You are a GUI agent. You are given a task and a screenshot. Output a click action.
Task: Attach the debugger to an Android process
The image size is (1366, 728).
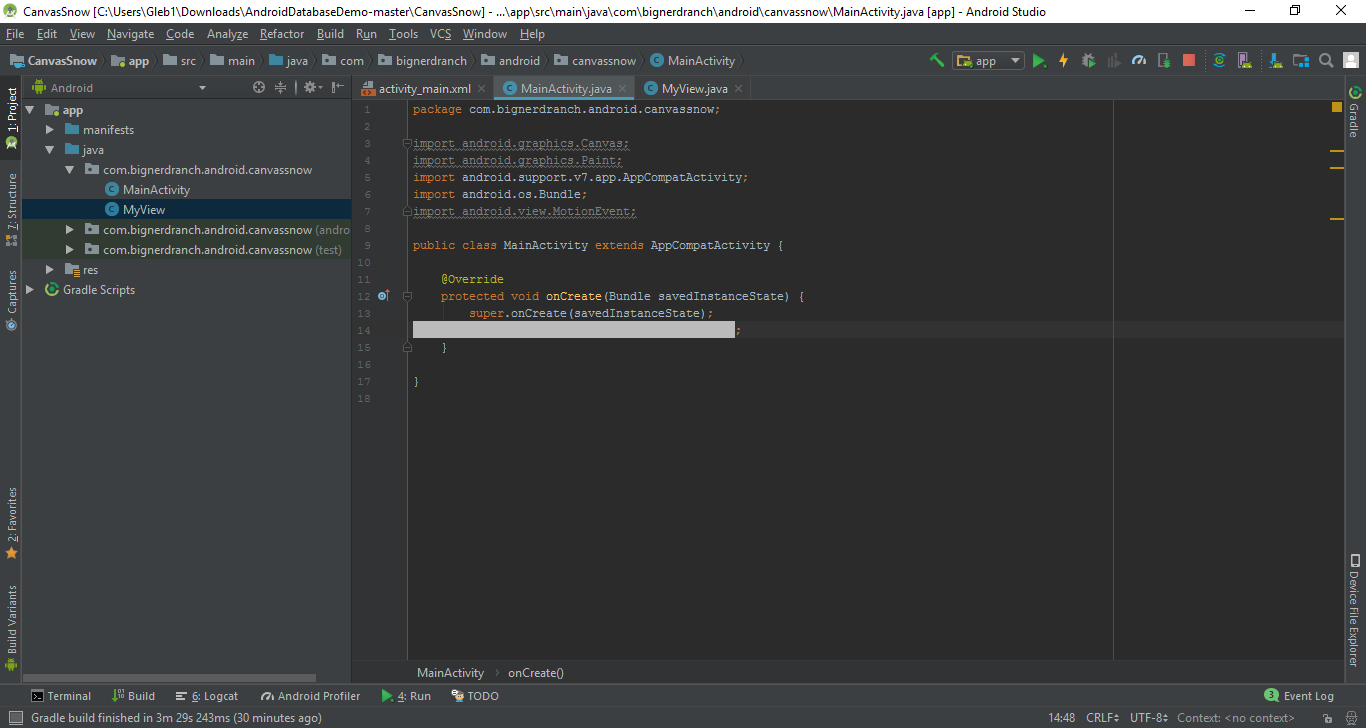1164,61
